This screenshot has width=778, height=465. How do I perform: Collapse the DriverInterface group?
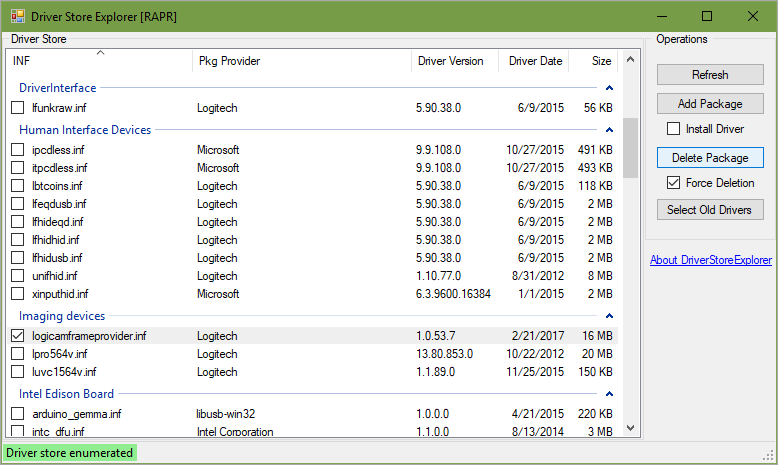pyautogui.click(x=608, y=88)
